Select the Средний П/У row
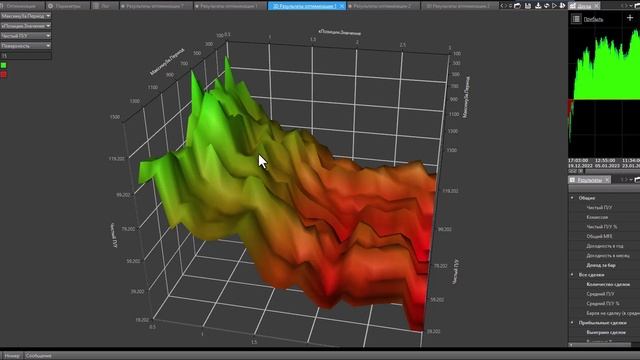 pos(604,294)
